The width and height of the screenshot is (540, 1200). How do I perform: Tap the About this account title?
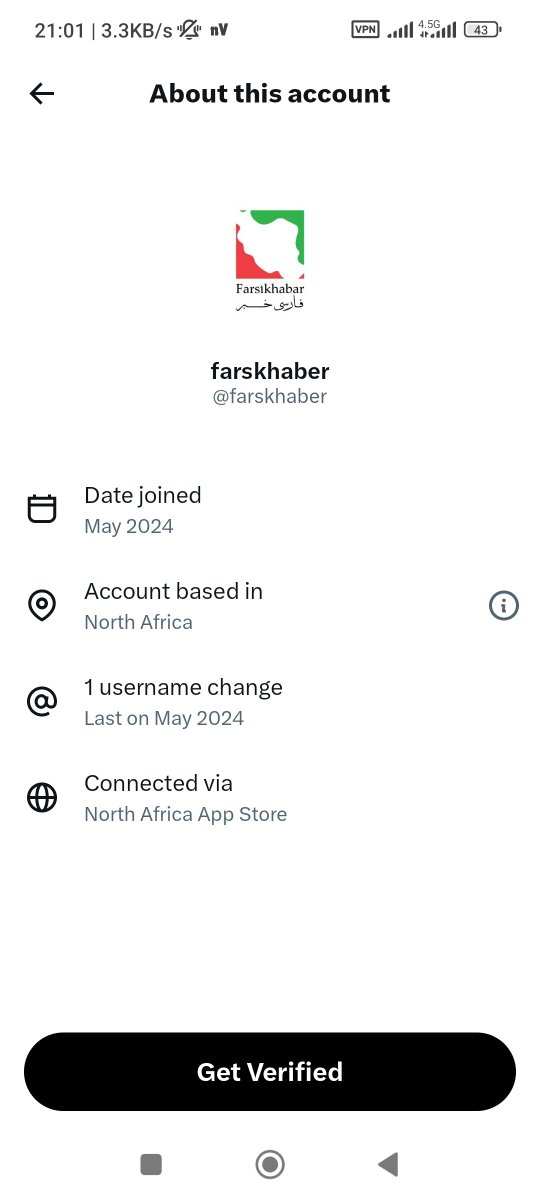(x=270, y=94)
